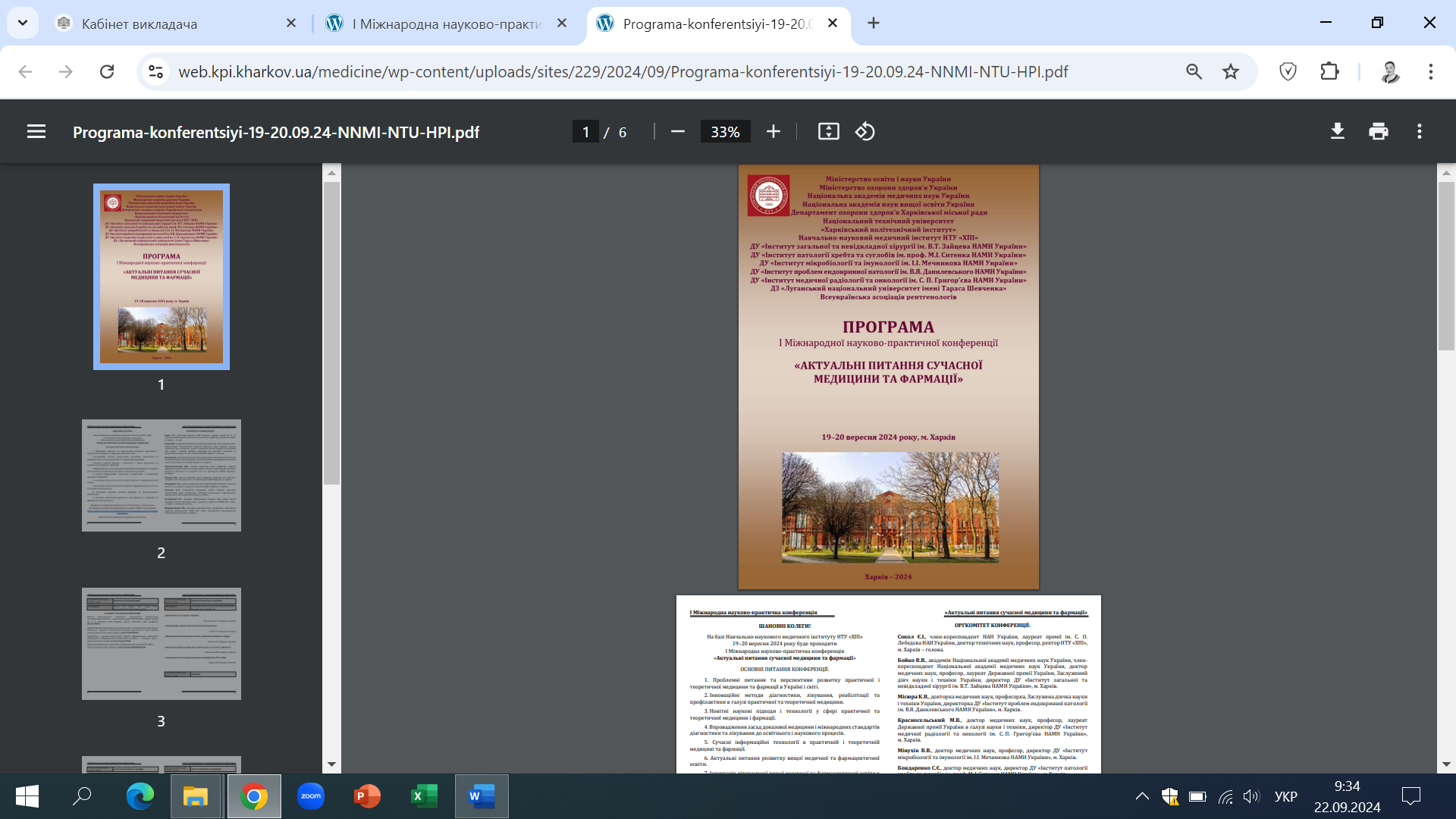Switch to I Міжнародна науково-практична tab
Image resolution: width=1456 pixels, height=819 pixels.
click(x=447, y=24)
